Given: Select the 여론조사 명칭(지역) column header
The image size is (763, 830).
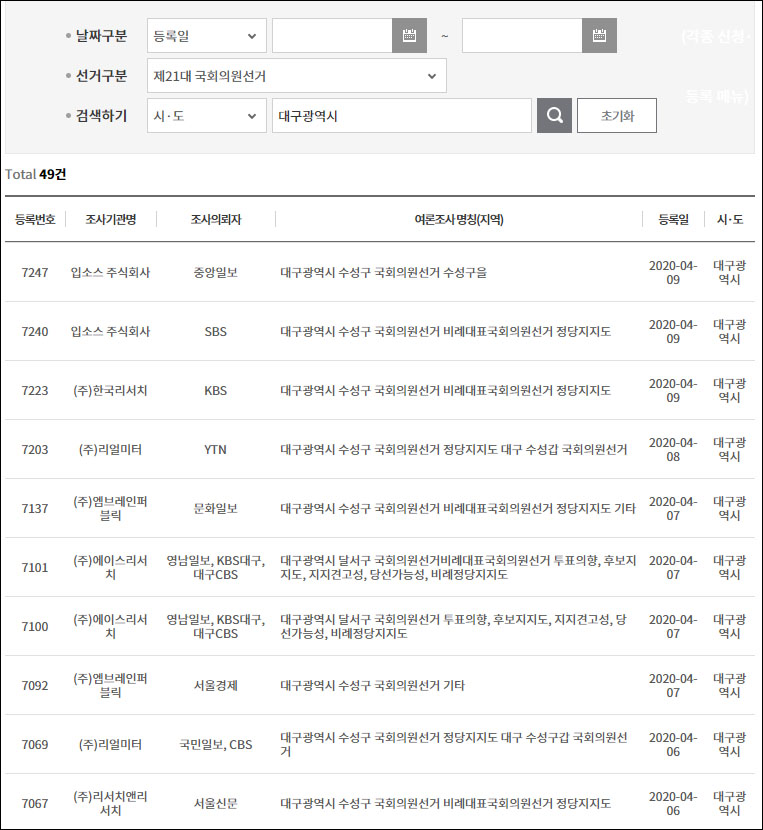Looking at the screenshot, I should click(459, 219).
